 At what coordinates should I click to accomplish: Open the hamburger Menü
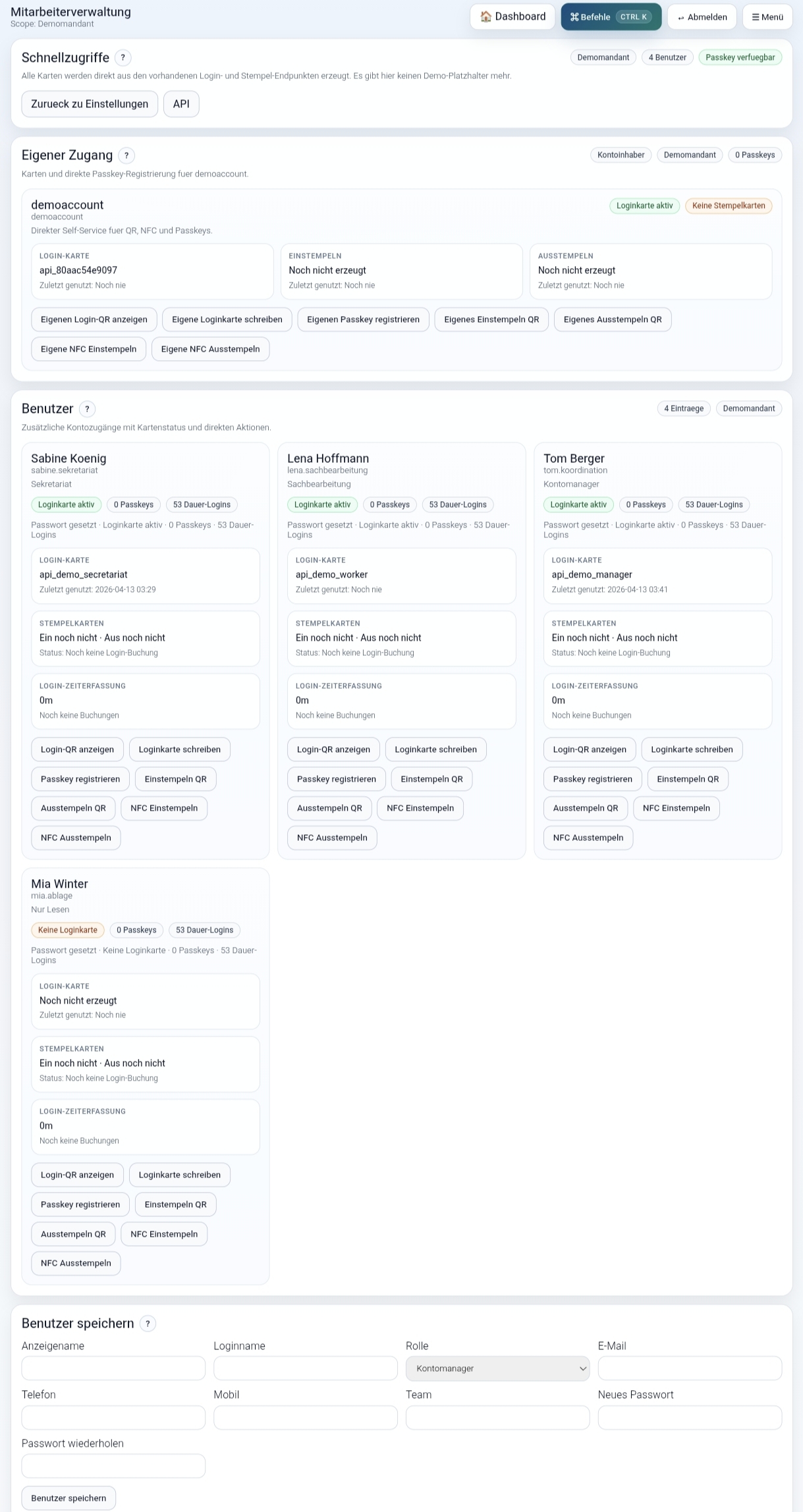767,17
